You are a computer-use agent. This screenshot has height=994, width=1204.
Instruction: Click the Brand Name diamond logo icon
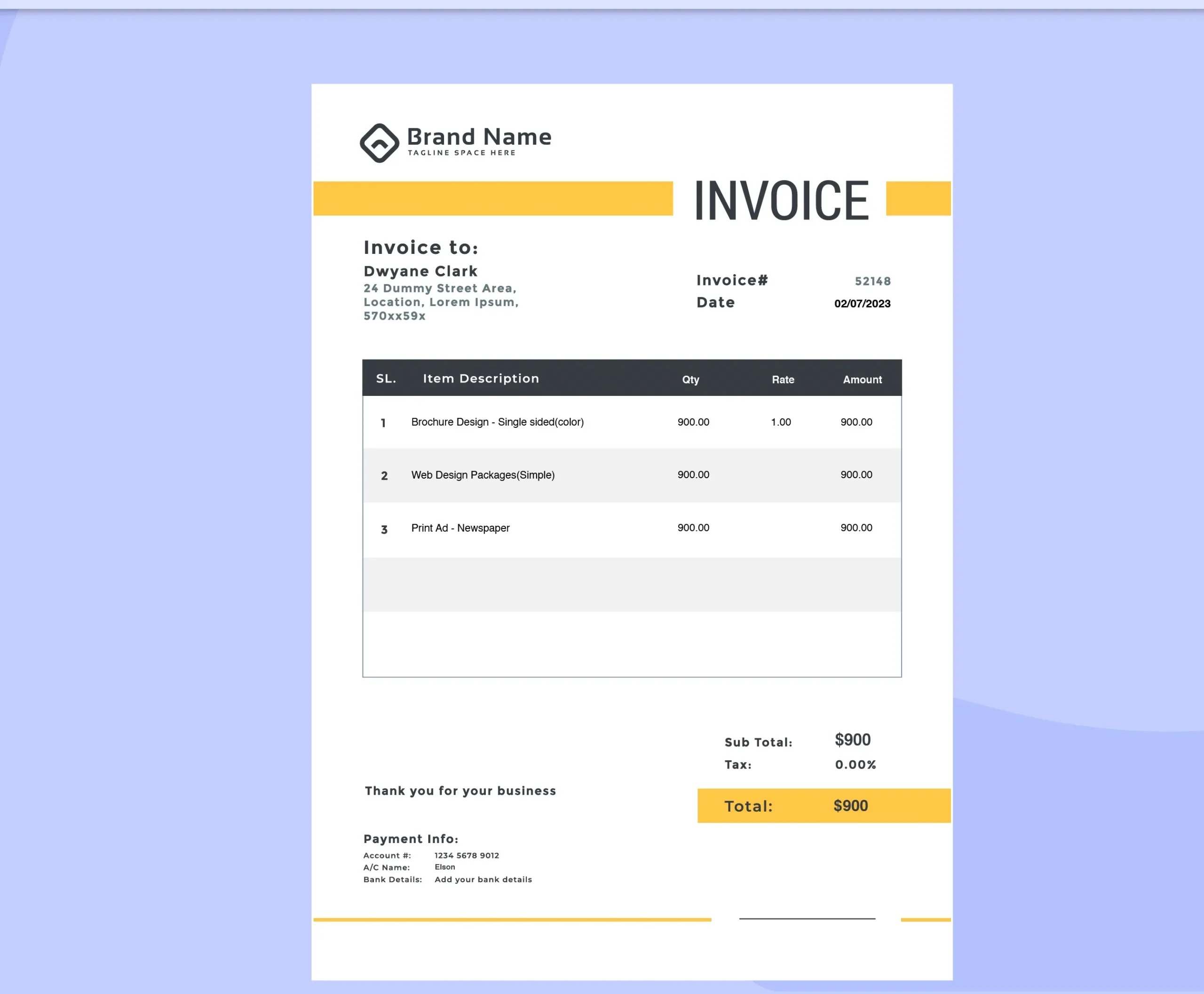tap(379, 143)
